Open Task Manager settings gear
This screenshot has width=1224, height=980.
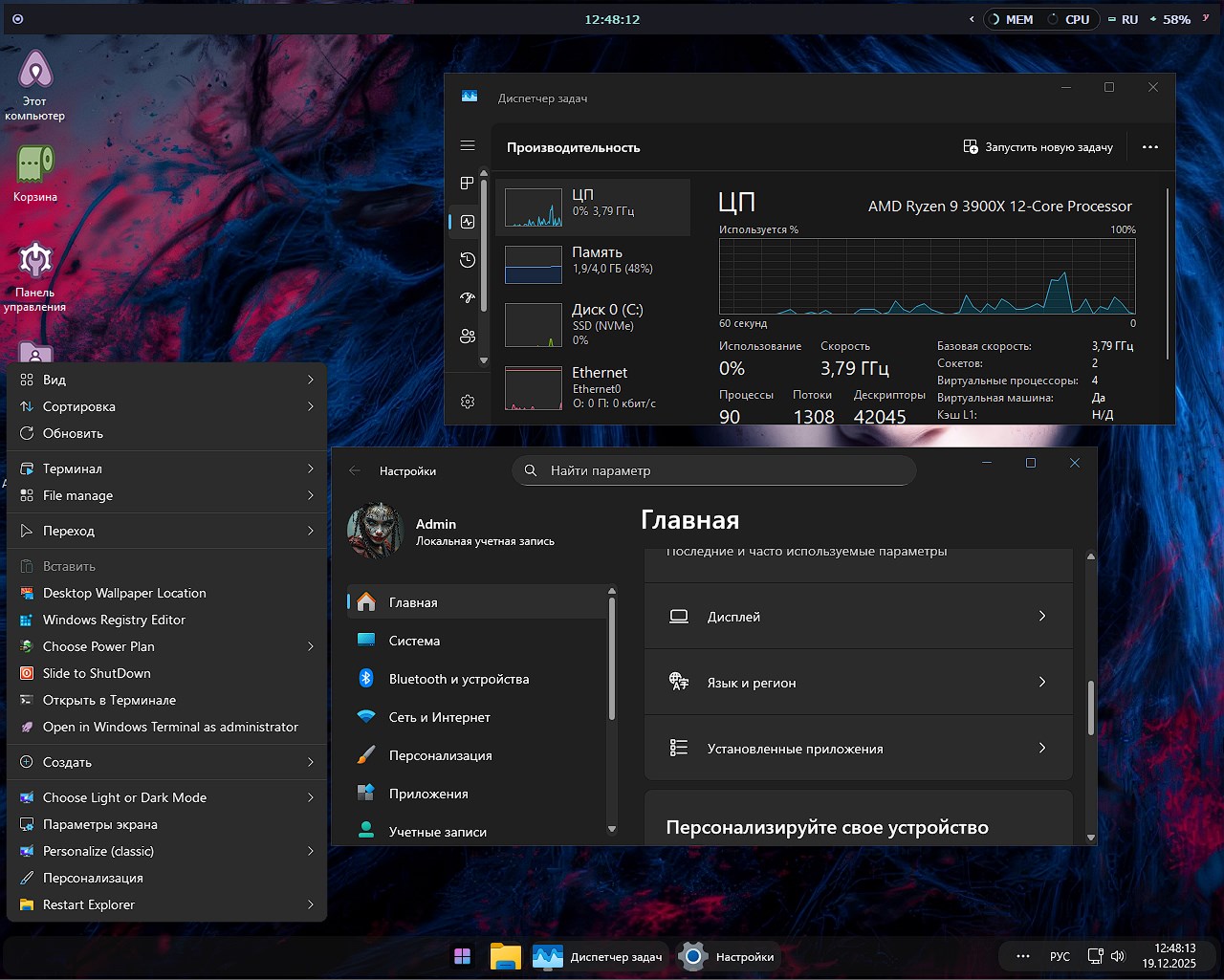pos(467,401)
